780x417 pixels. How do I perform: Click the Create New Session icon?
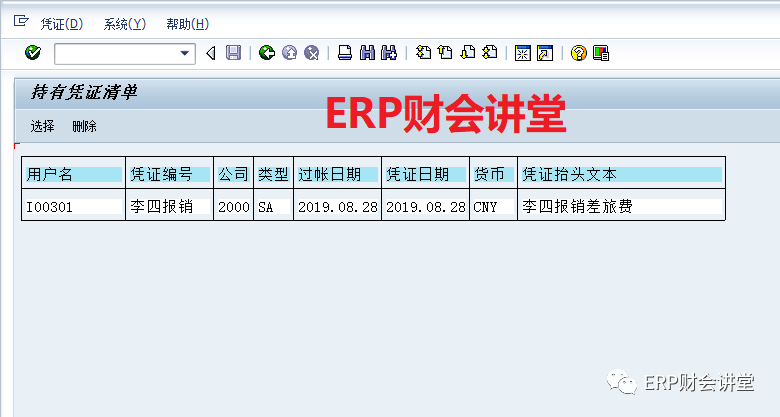522,53
